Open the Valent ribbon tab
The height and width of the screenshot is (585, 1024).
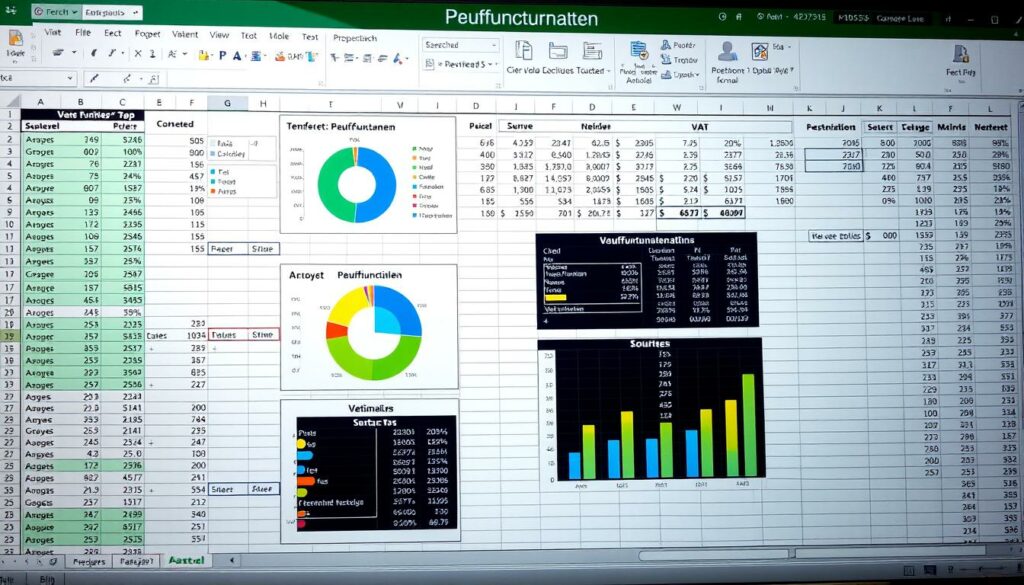click(185, 34)
